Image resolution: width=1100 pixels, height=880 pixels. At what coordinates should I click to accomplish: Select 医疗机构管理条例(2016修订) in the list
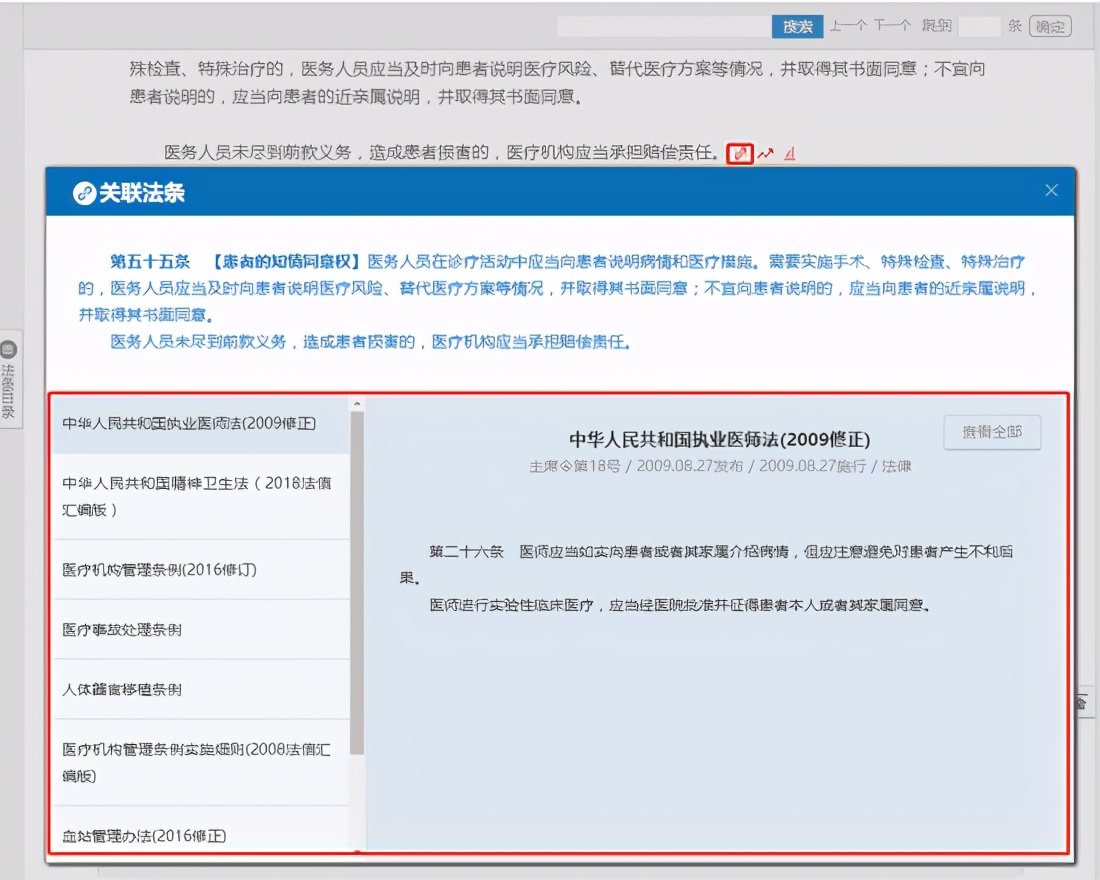[201, 570]
